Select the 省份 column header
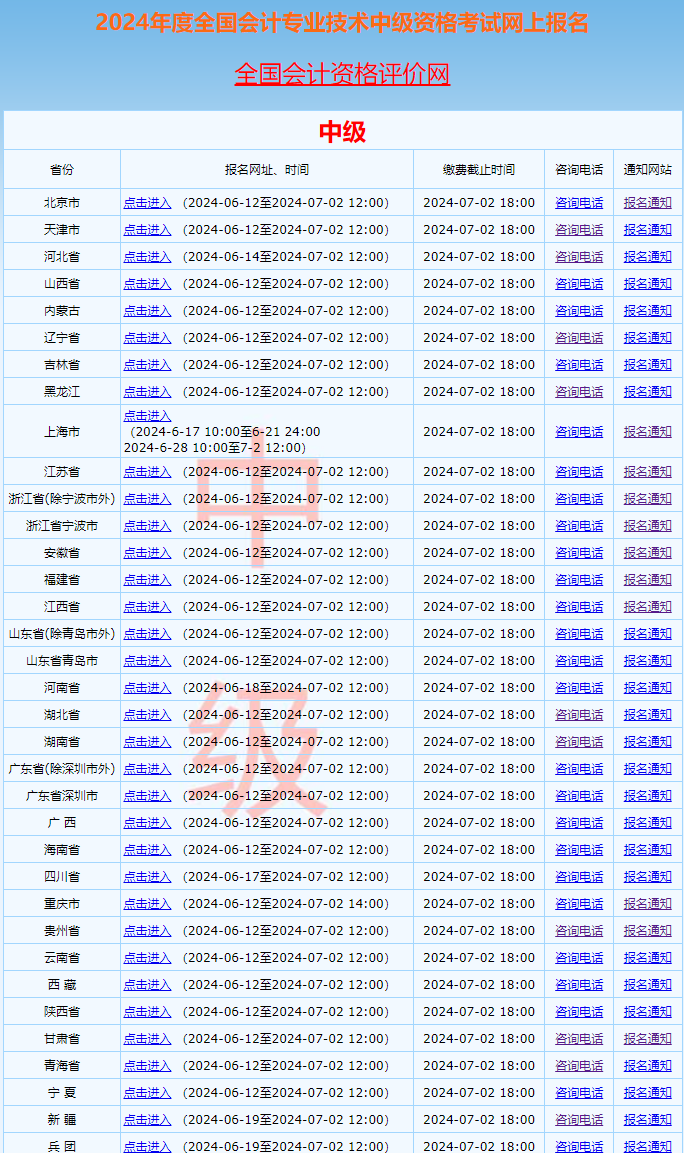Image resolution: width=684 pixels, height=1153 pixels. tap(62, 170)
